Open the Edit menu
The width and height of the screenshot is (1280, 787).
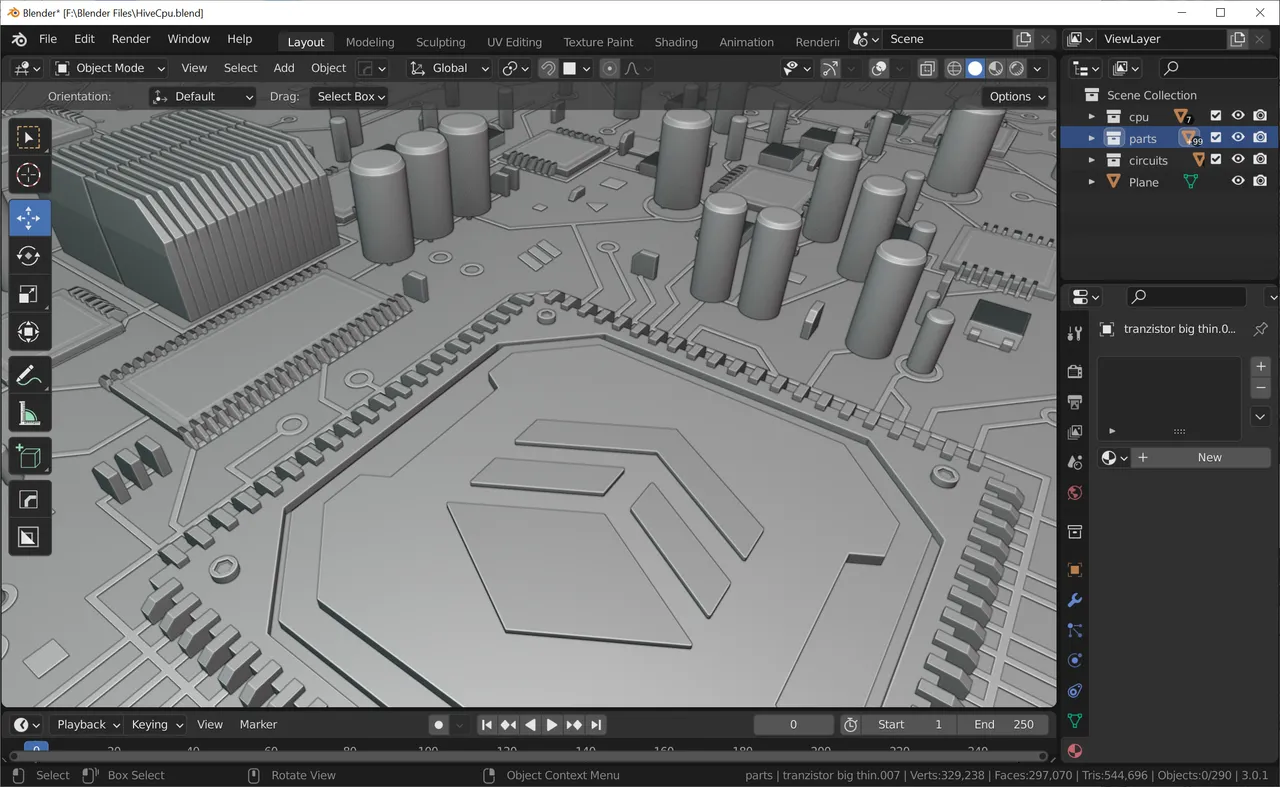[x=85, y=39]
